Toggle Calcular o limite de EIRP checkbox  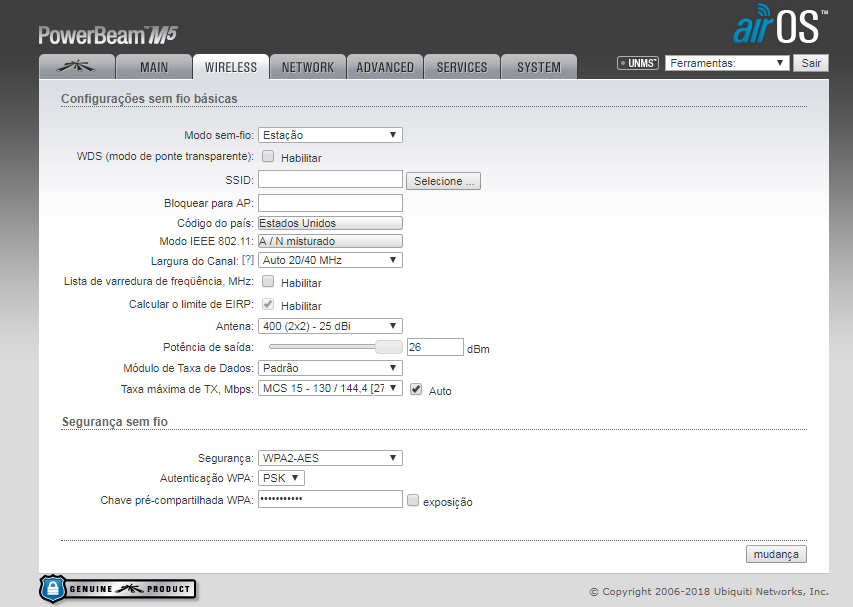tap(268, 304)
